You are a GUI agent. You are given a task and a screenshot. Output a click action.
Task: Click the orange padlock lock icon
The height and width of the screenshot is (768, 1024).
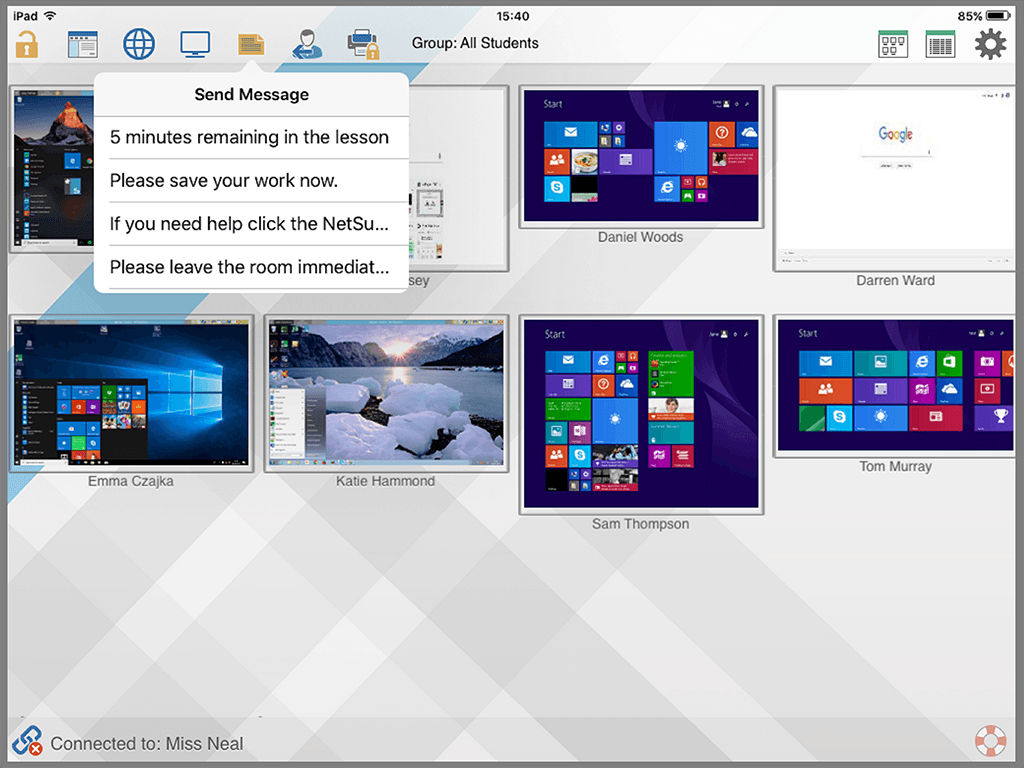(x=27, y=44)
